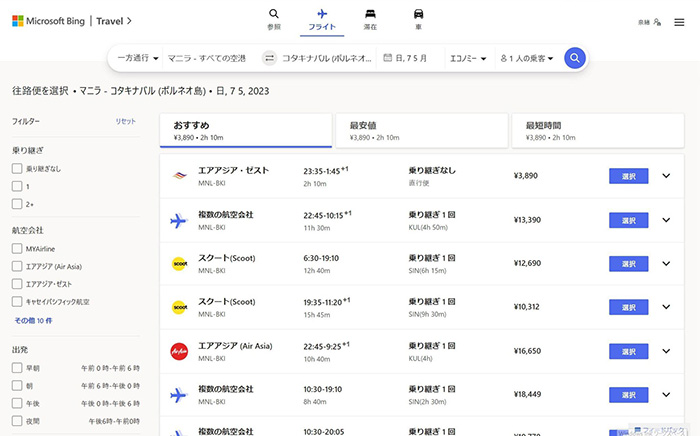Image resolution: width=700 pixels, height=436 pixels.
Task: Click the AirAsia Zest airline logo
Action: (179, 176)
